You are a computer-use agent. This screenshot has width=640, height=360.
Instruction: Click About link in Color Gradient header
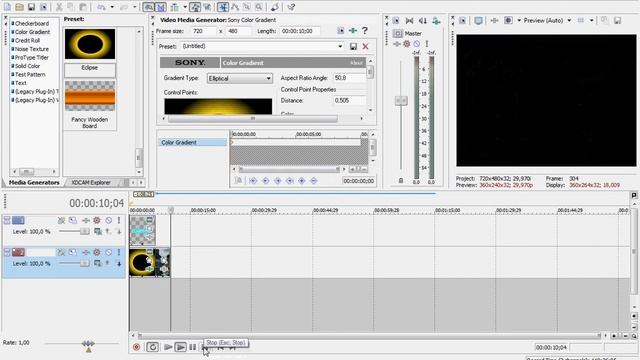pos(356,63)
